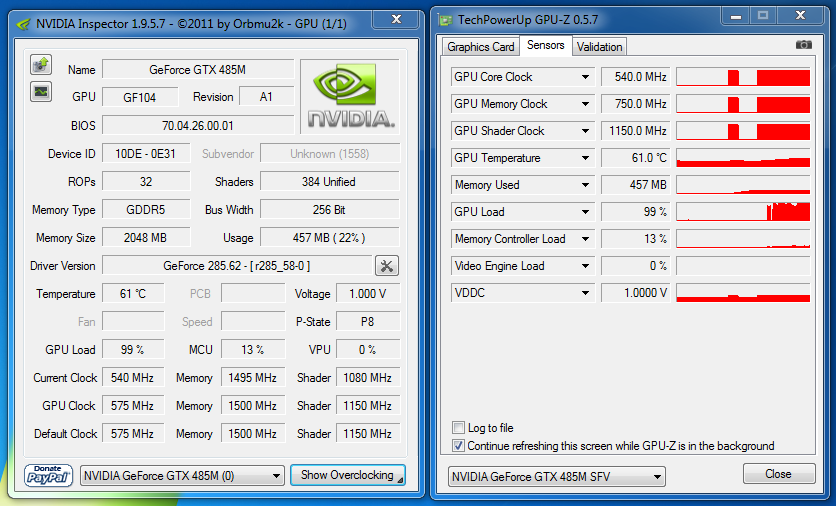Click the Subvendor field Unknown (1558)
This screenshot has height=506, width=836.
(x=329, y=154)
